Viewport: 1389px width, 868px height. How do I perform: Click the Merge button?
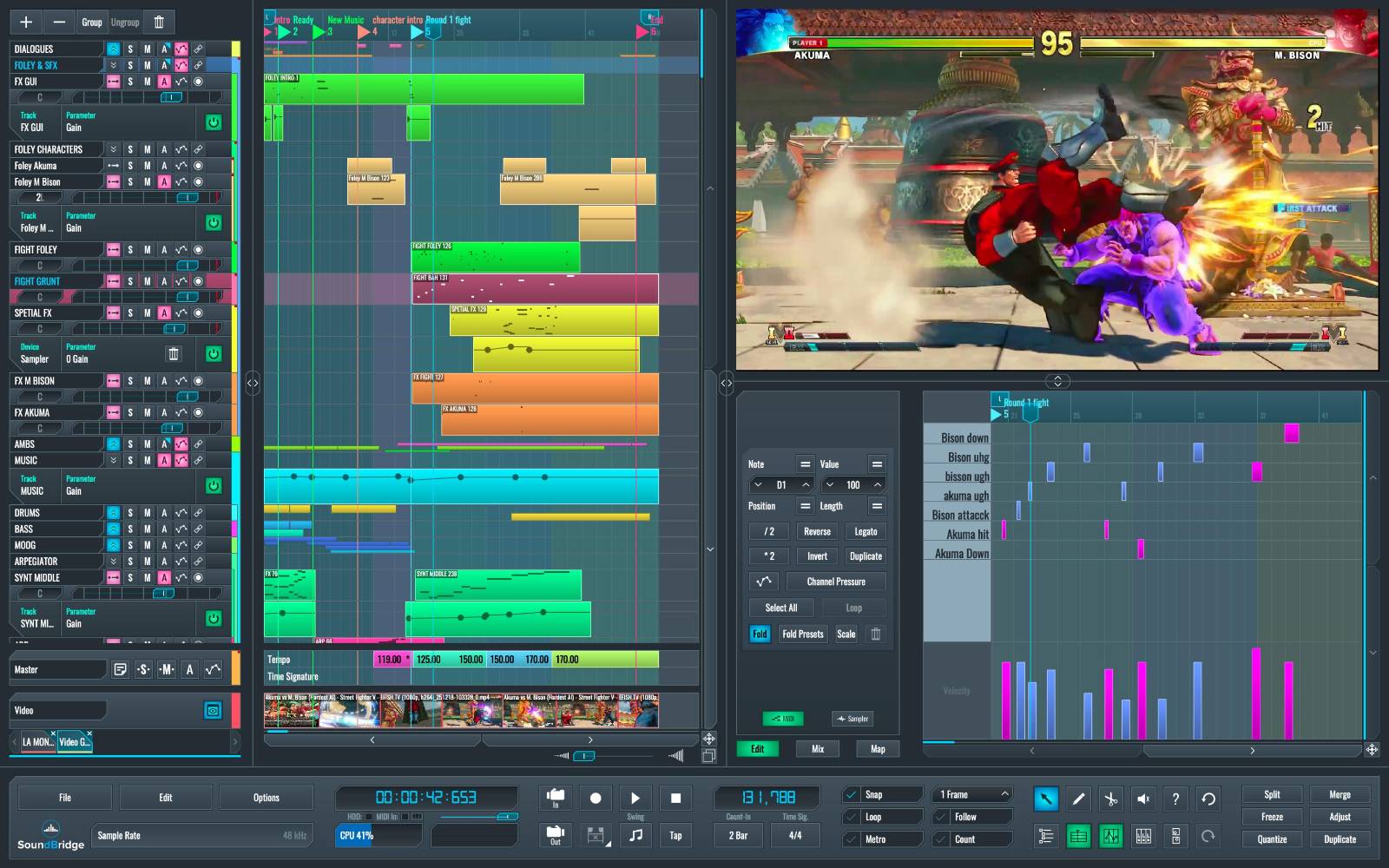point(1340,794)
